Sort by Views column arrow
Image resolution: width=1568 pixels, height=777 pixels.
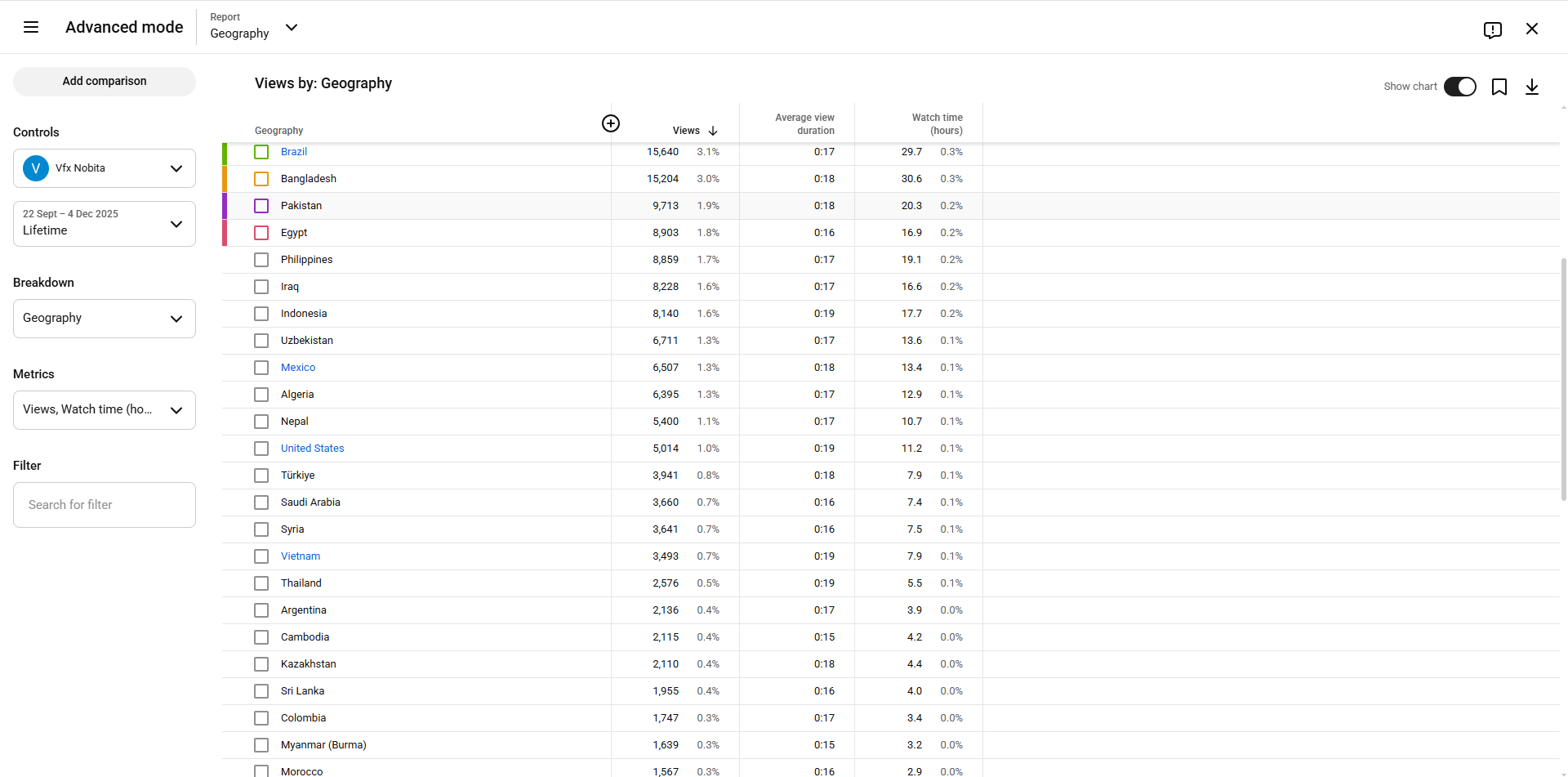tap(713, 131)
